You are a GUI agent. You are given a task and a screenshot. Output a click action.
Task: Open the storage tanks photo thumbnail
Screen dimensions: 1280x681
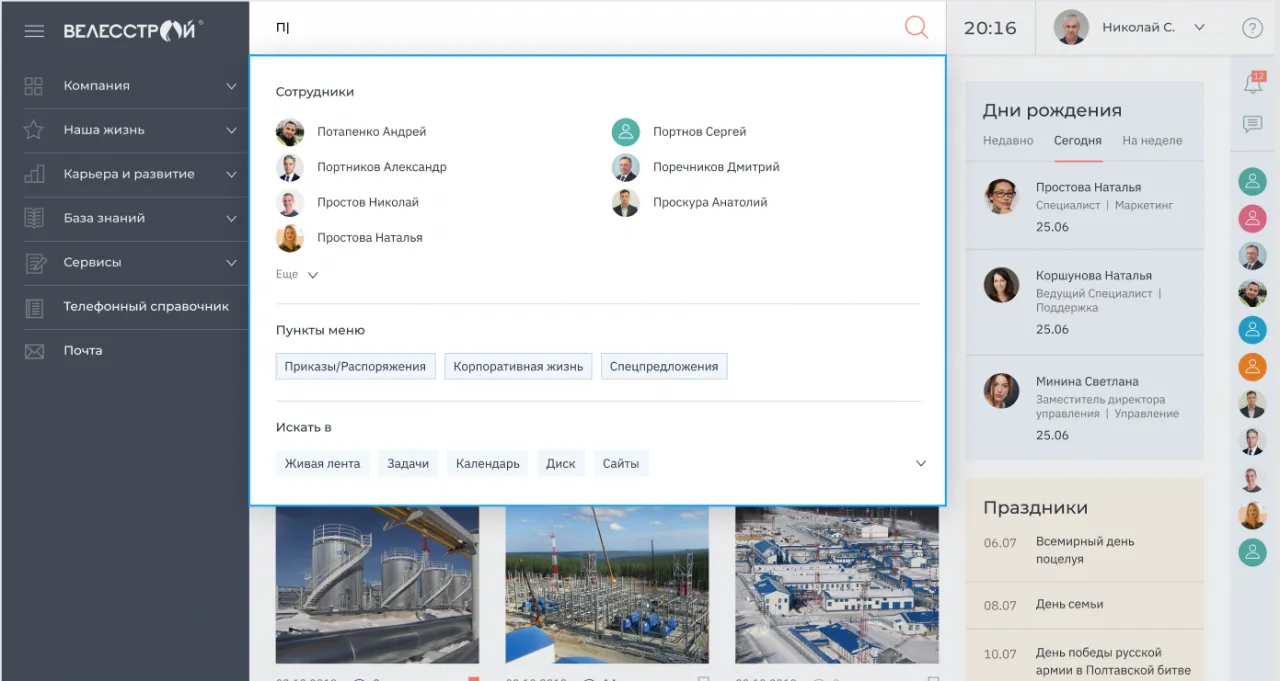(x=377, y=585)
